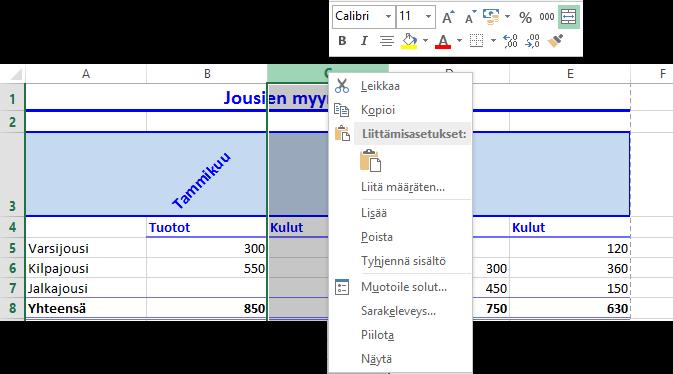
Task: Open accounting format dropdown arrow
Action: [x=507, y=17]
